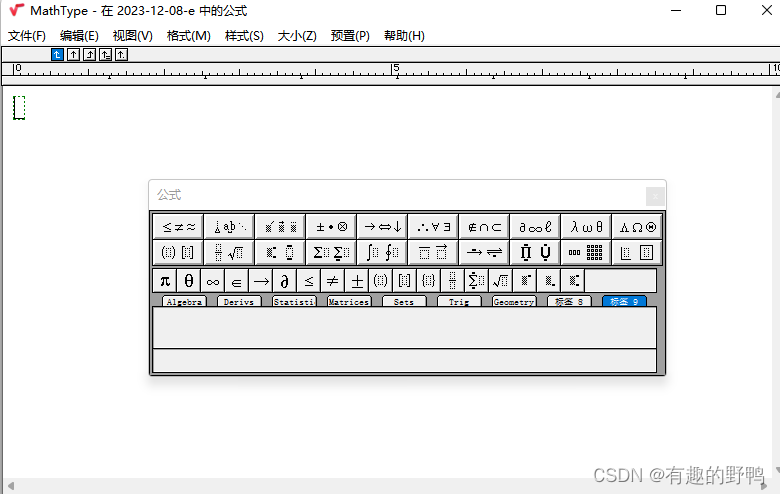The image size is (780, 494).
Task: Open uppercase Greek palette (Λ Ω)
Action: [637, 227]
